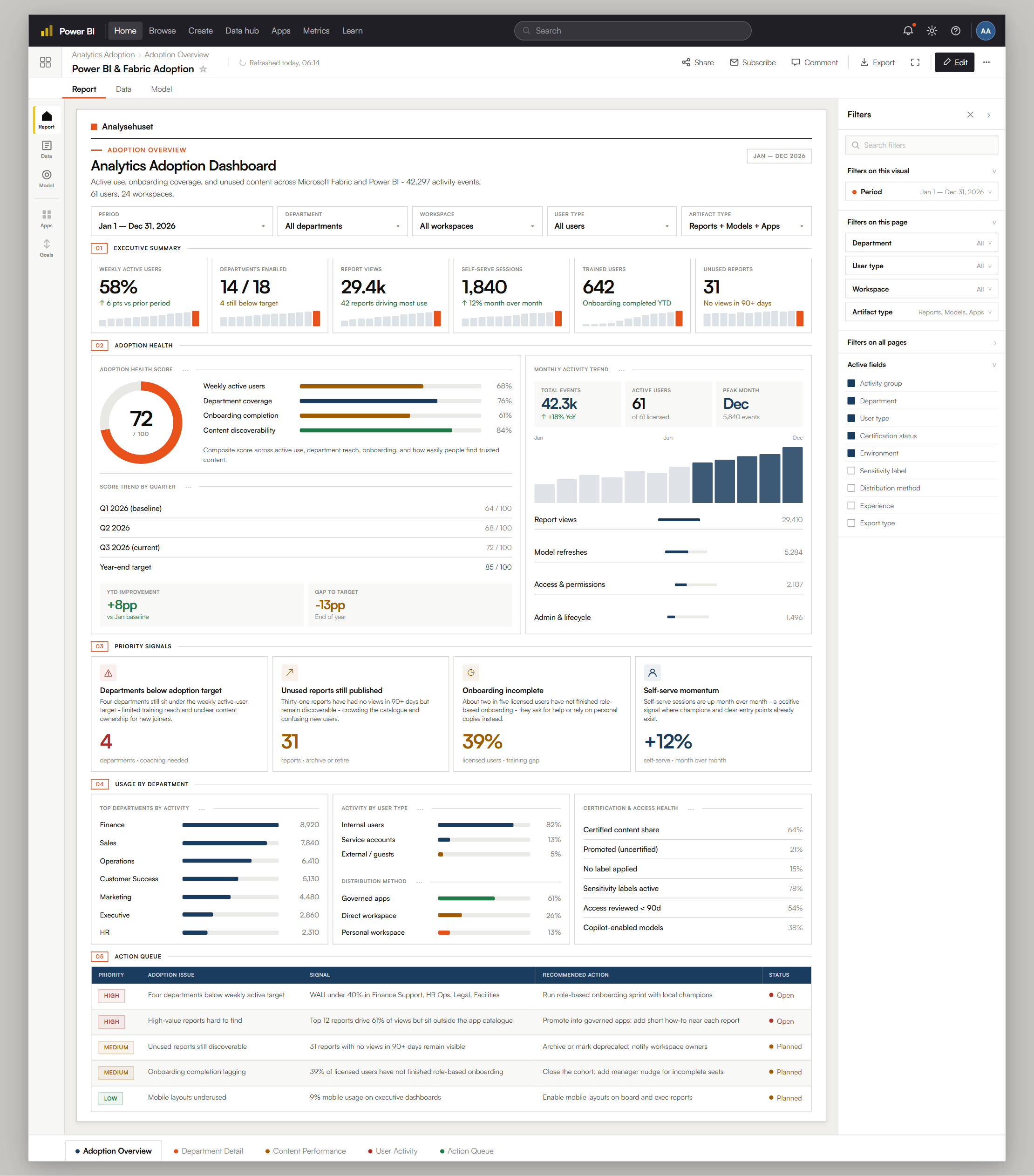The width and height of the screenshot is (1034, 1176).
Task: Open the Department slicer dropdown
Action: click(342, 221)
